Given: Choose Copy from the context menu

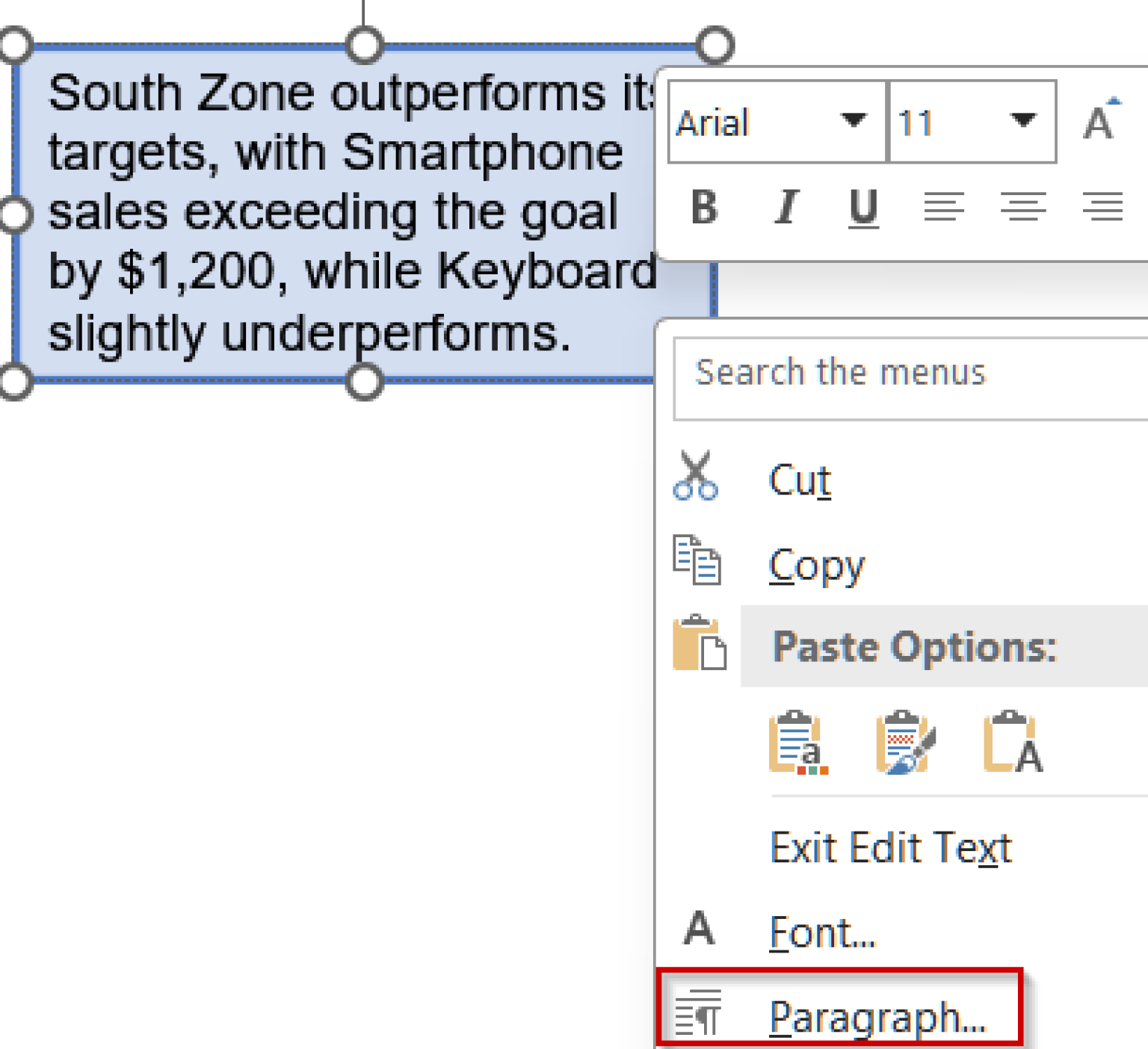Looking at the screenshot, I should coord(816,566).
